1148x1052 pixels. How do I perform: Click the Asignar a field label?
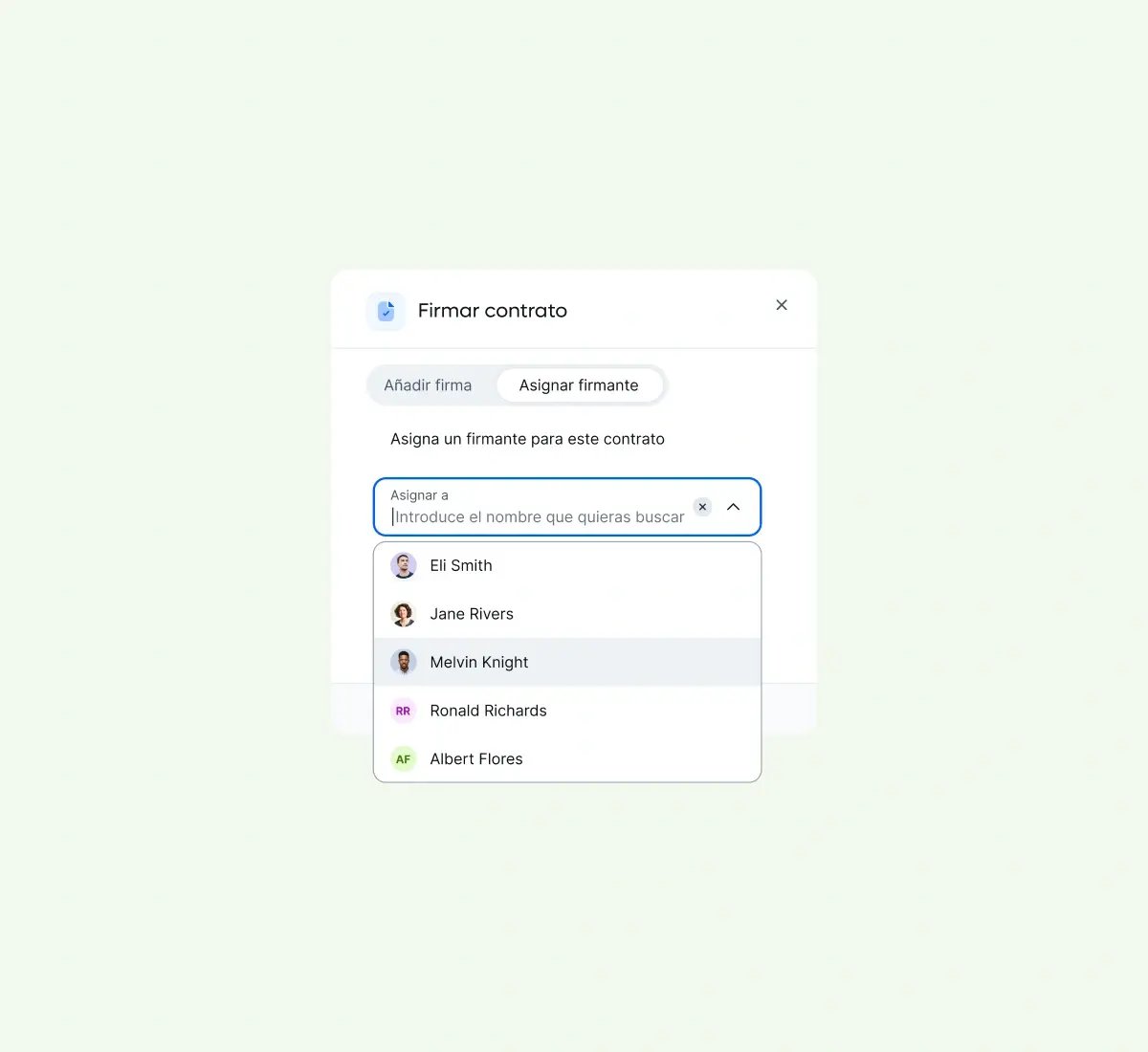tap(419, 495)
